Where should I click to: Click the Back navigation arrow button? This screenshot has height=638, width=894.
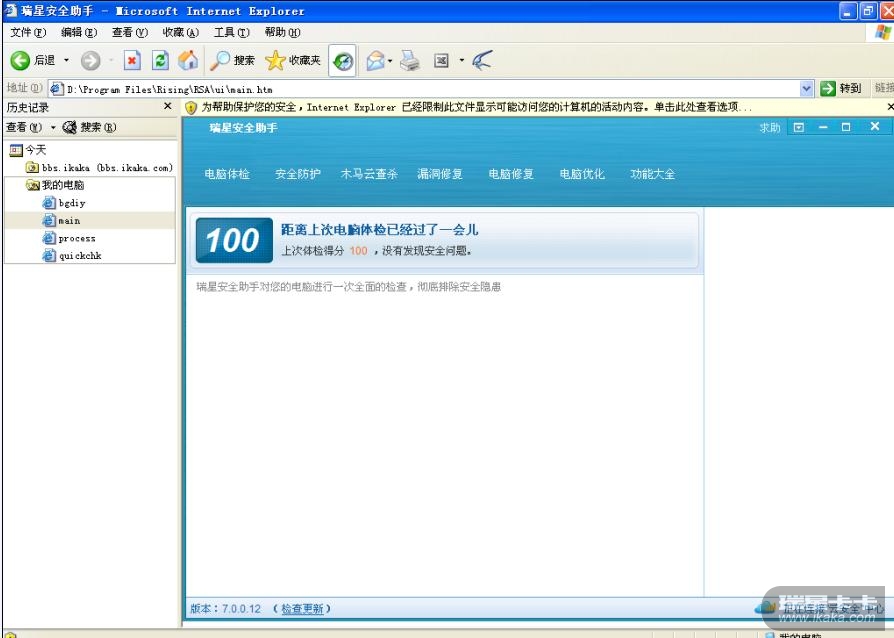(20, 61)
